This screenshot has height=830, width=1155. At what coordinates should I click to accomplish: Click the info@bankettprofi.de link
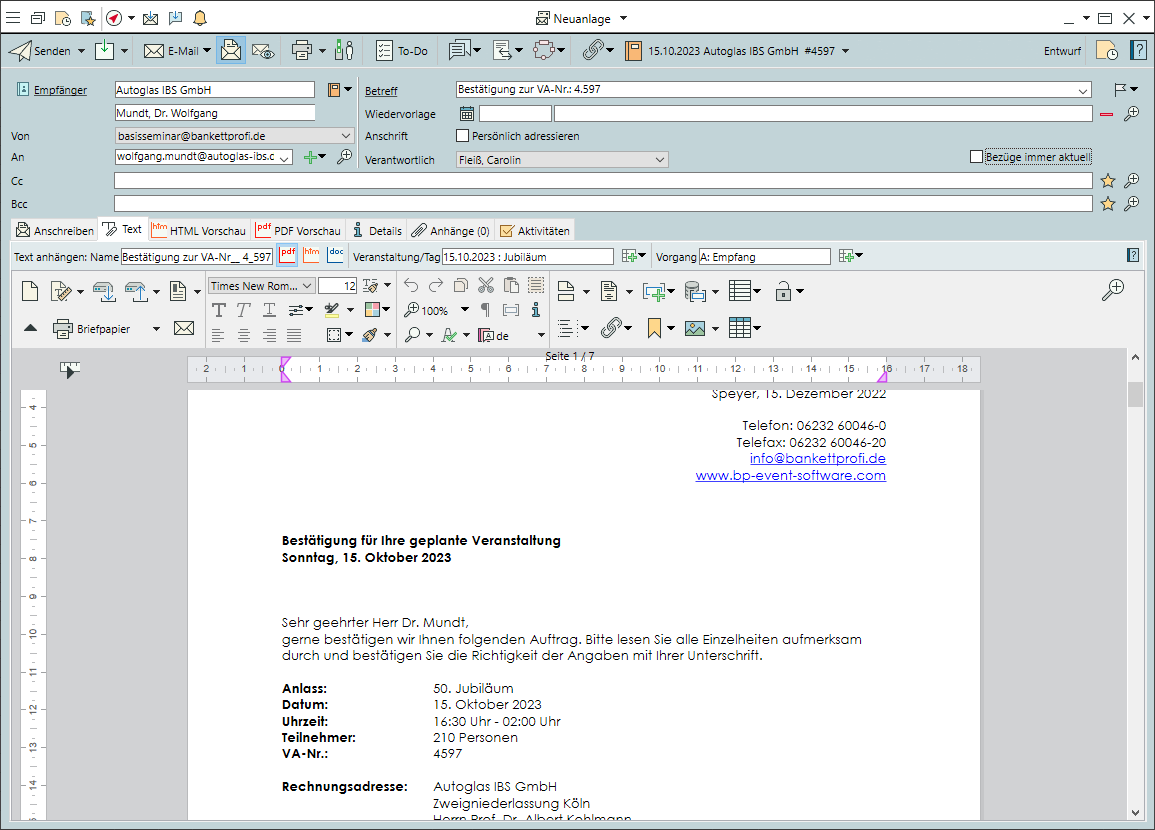(817, 459)
